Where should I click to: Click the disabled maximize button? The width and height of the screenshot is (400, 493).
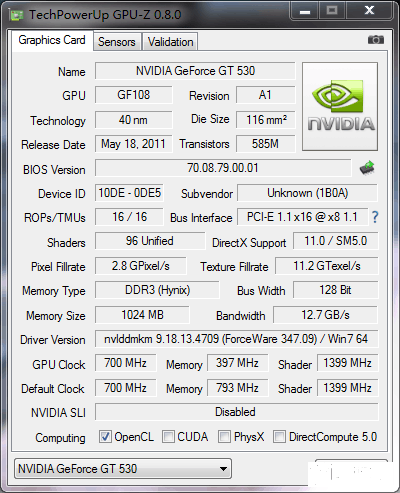coord(332,11)
